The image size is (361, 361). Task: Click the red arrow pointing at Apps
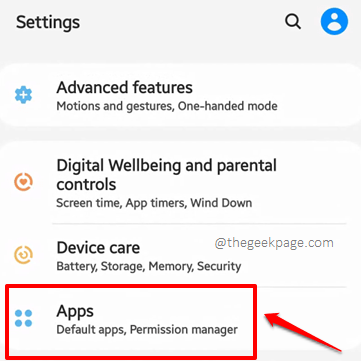tap(303, 331)
